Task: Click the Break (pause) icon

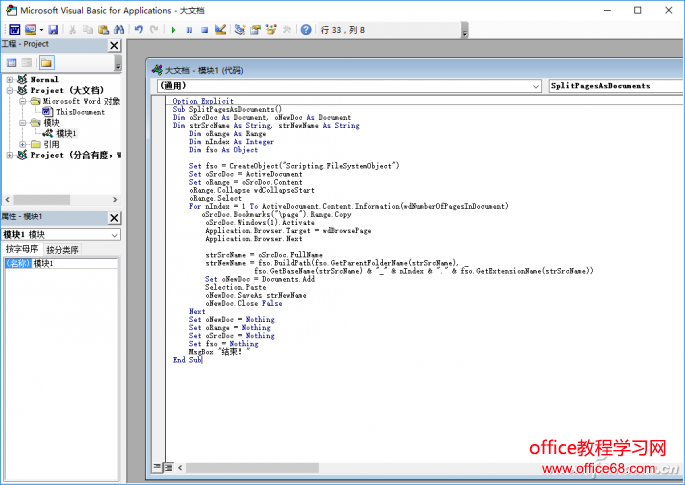Action: (189, 30)
